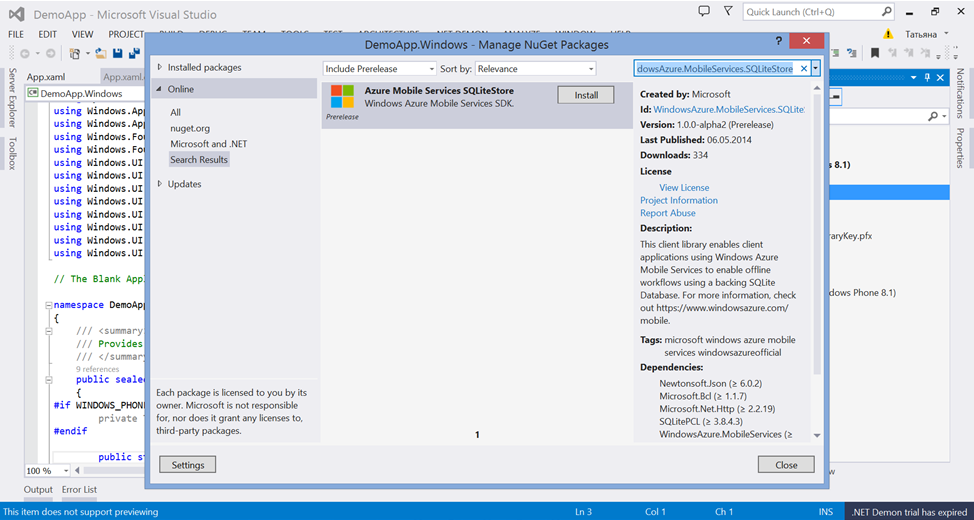
Task: Open the New Project dropdown arrow
Action: [88, 53]
